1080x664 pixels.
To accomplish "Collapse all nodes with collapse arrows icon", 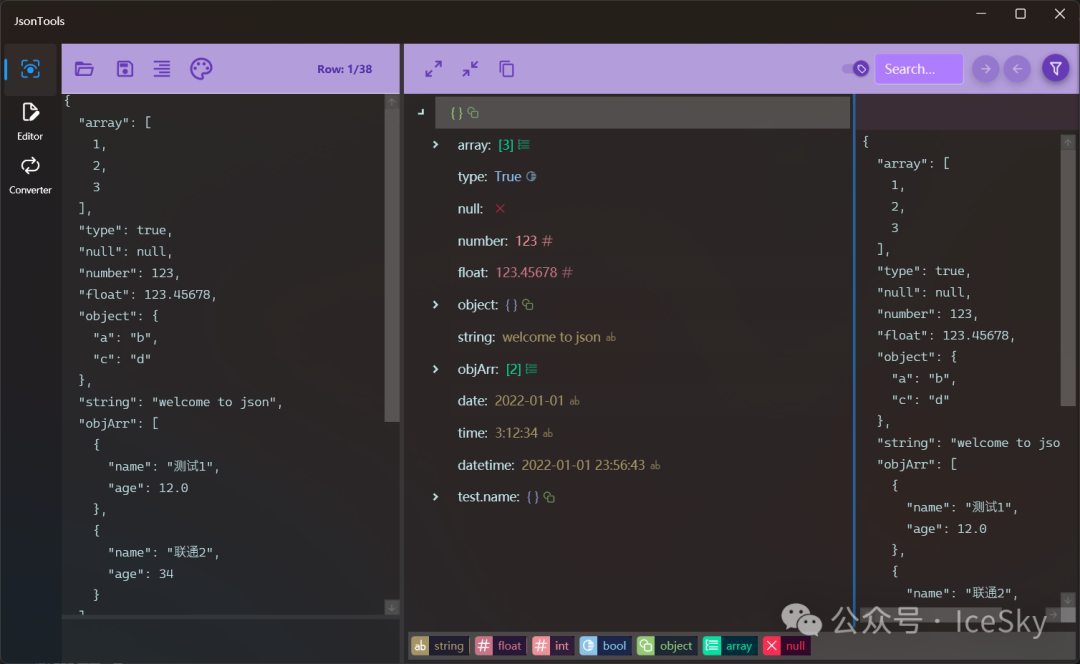I will (x=470, y=69).
